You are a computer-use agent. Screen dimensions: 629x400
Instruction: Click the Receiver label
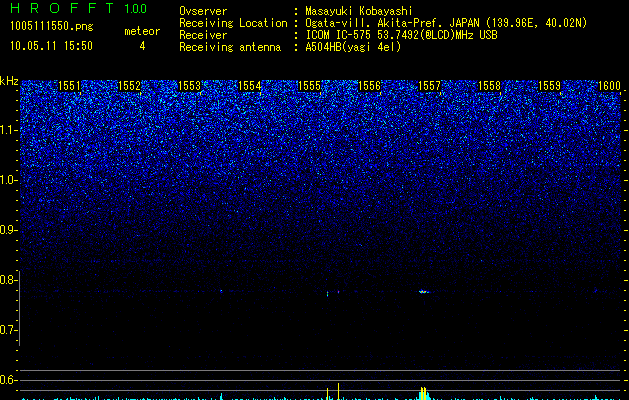coord(203,35)
